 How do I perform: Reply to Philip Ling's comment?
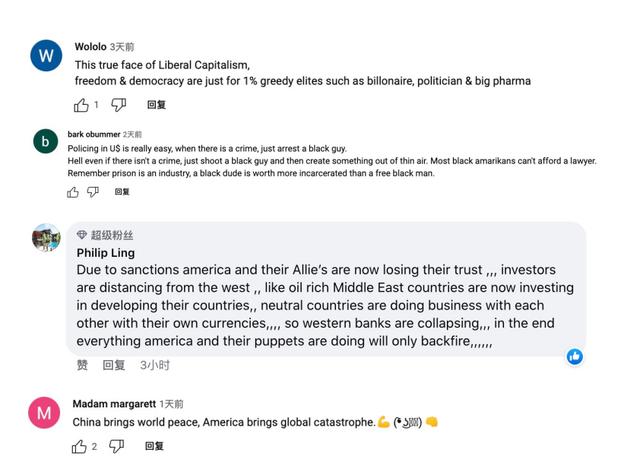(x=114, y=365)
